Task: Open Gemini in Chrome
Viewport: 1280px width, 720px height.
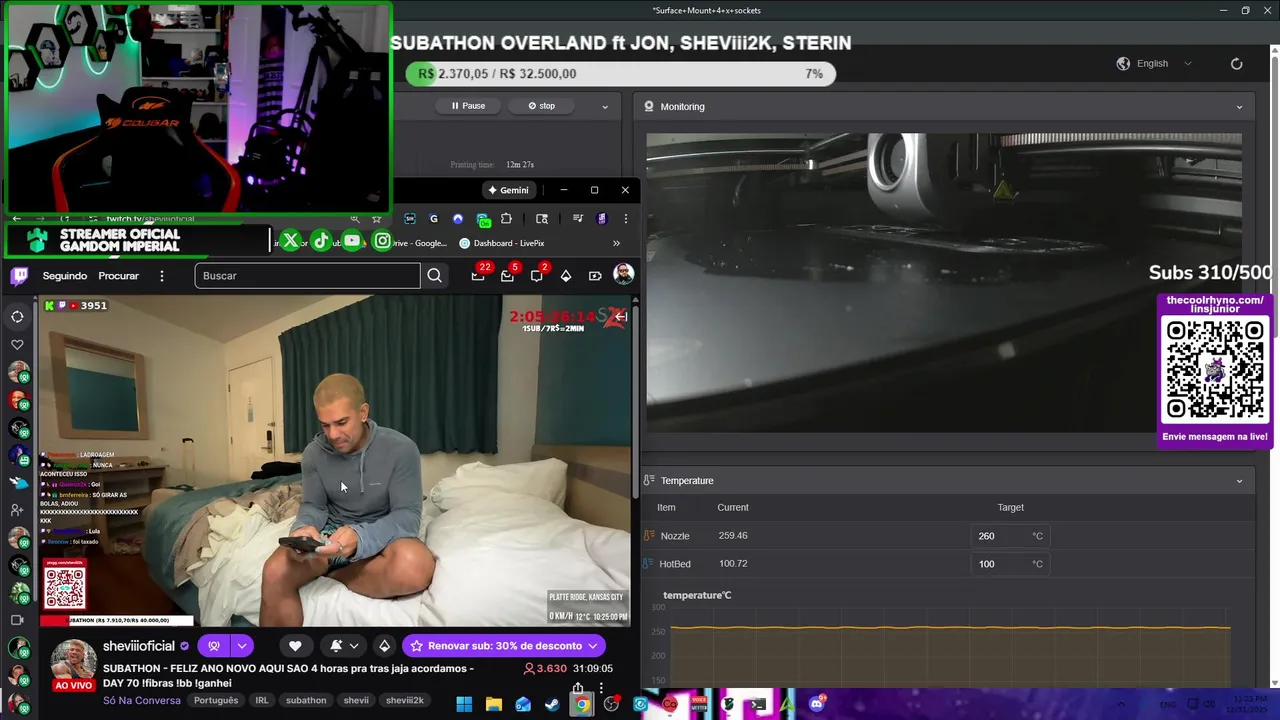Action: pyautogui.click(x=508, y=190)
